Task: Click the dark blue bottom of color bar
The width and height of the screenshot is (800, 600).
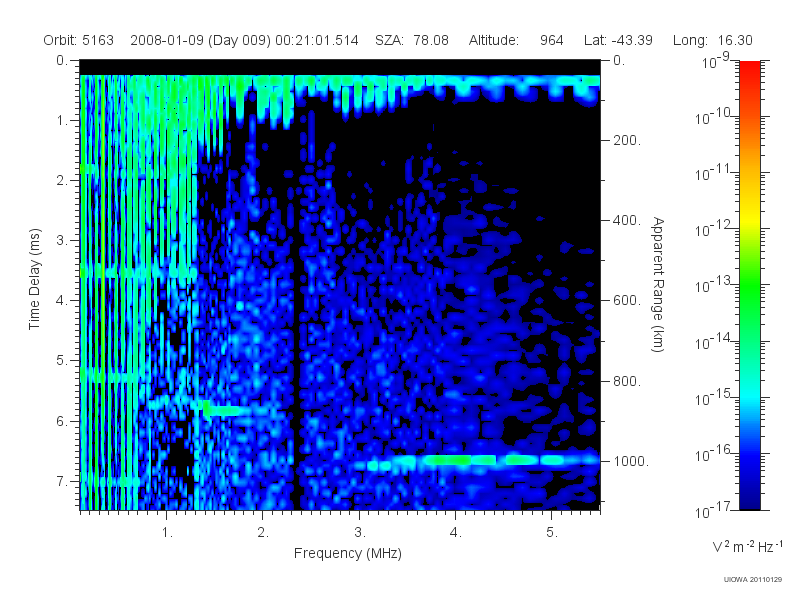Action: (749, 497)
